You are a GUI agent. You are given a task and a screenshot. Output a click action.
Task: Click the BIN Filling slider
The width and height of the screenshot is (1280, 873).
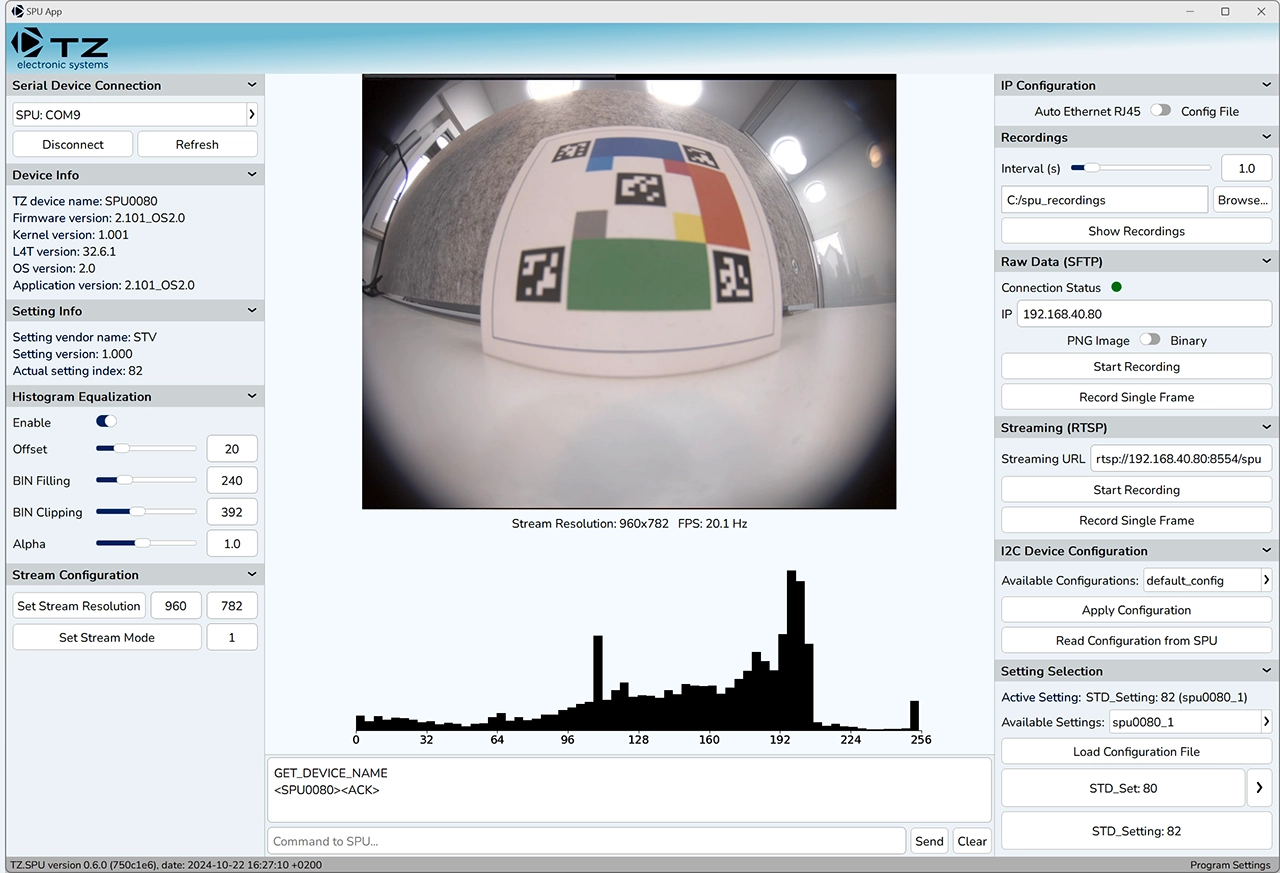point(146,480)
